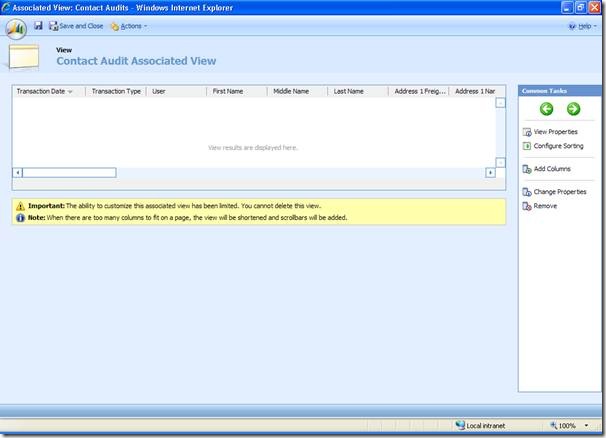Click the horizontal scrollbar left arrow
Image resolution: width=606 pixels, height=438 pixels.
(x=17, y=173)
